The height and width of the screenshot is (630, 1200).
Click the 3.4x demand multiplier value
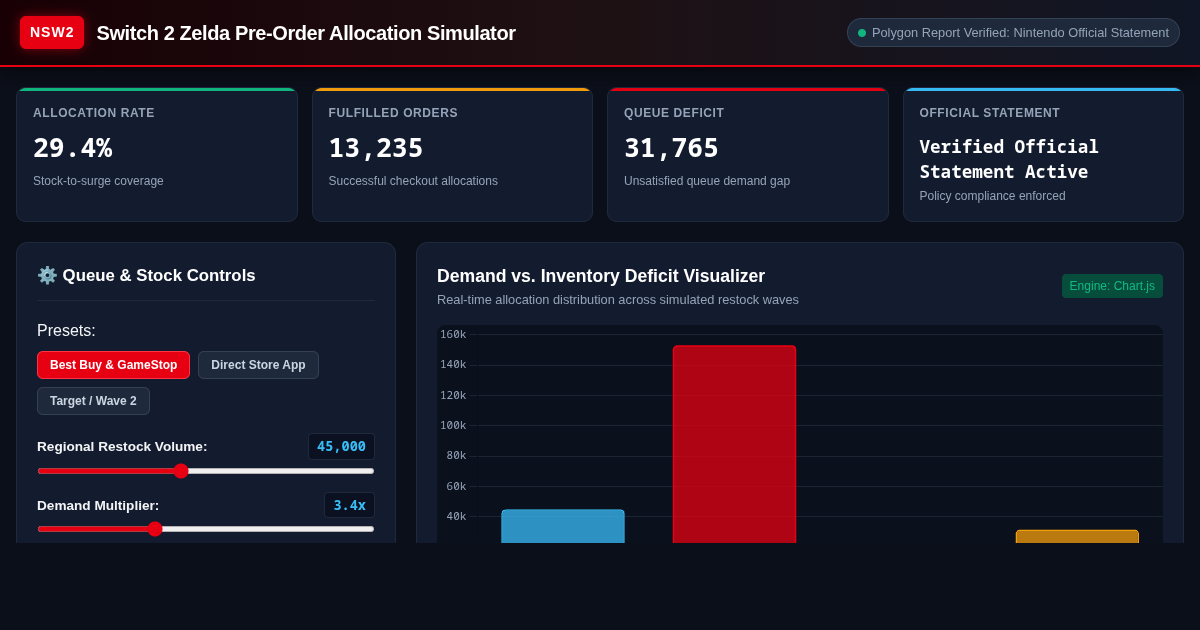pos(349,505)
